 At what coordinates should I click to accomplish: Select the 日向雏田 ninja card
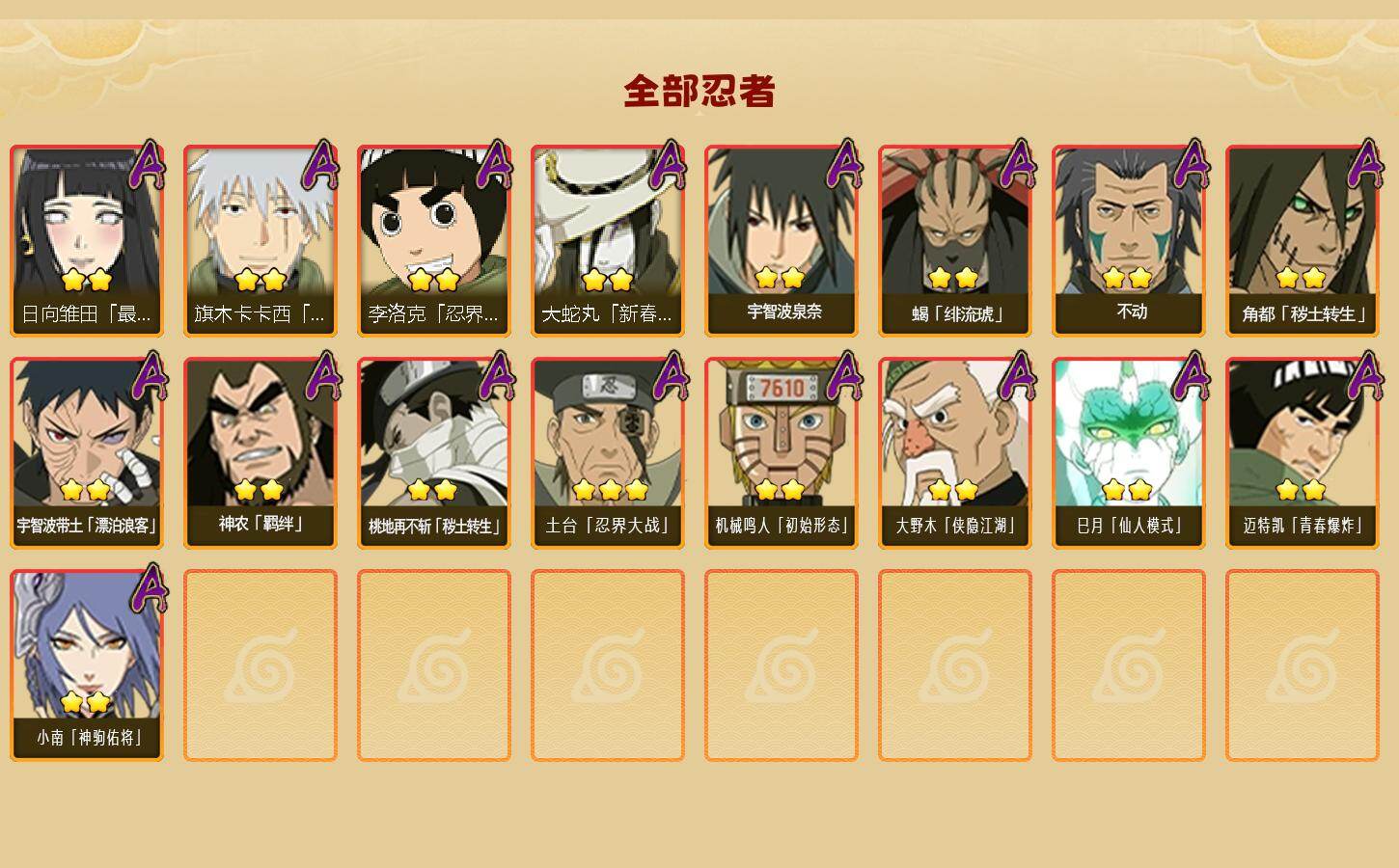[x=87, y=240]
